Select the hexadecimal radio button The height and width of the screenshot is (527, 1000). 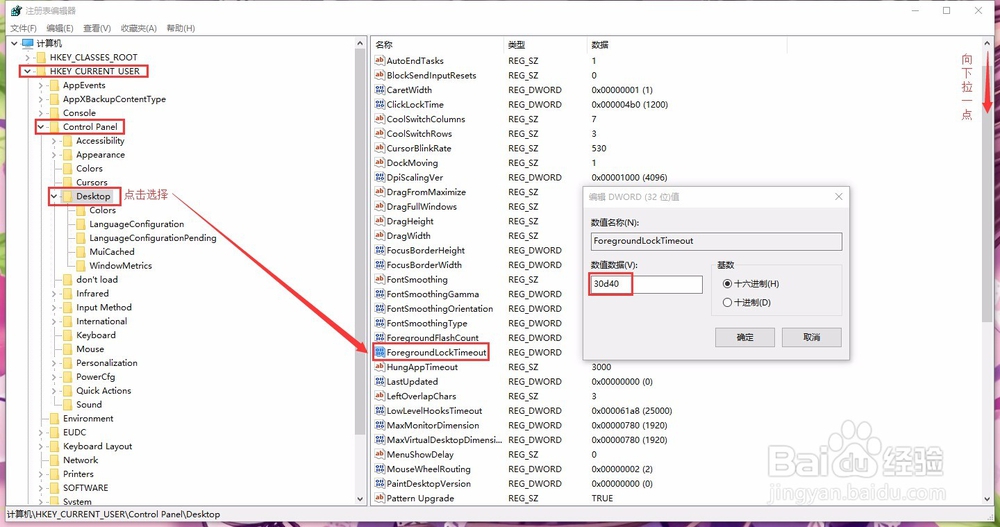coord(727,284)
